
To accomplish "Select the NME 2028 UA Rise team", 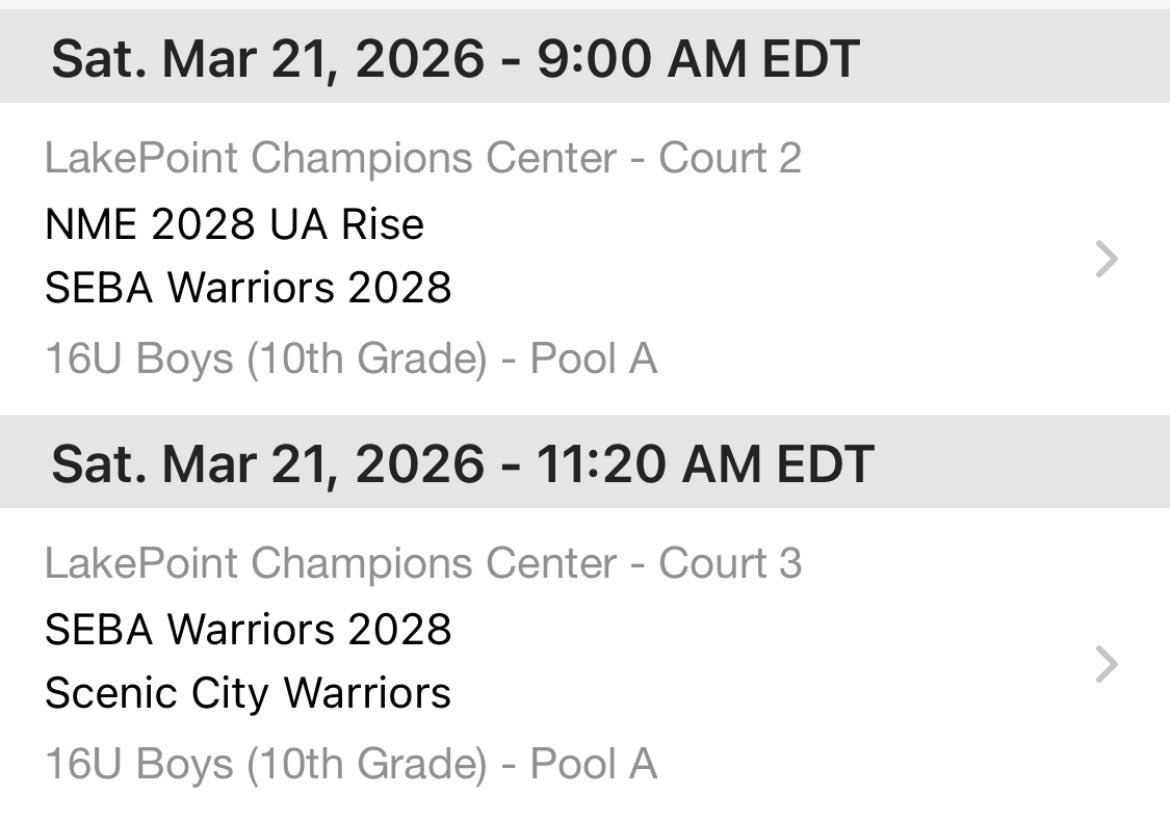I will tap(234, 224).
